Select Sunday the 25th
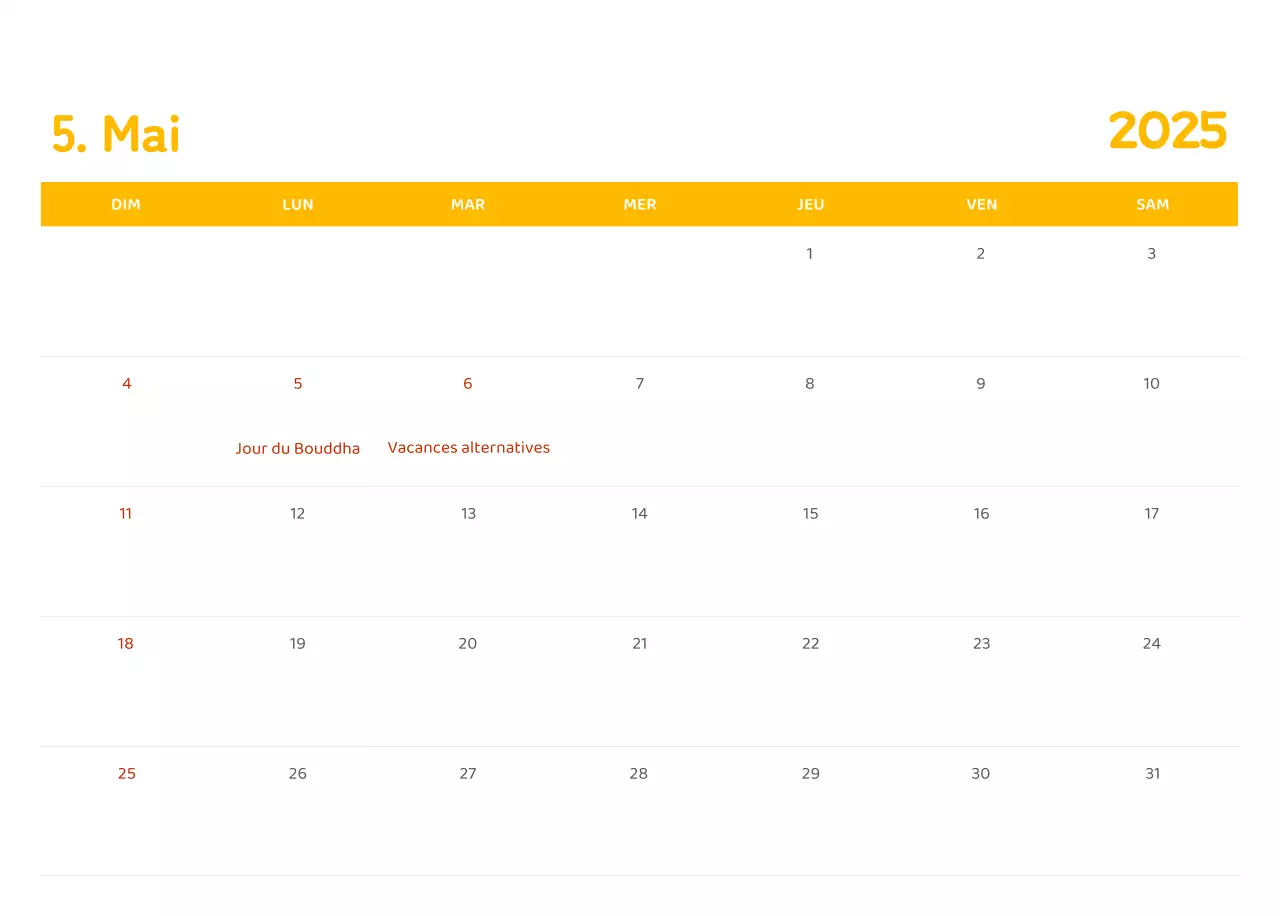This screenshot has width=1280, height=916. (126, 773)
